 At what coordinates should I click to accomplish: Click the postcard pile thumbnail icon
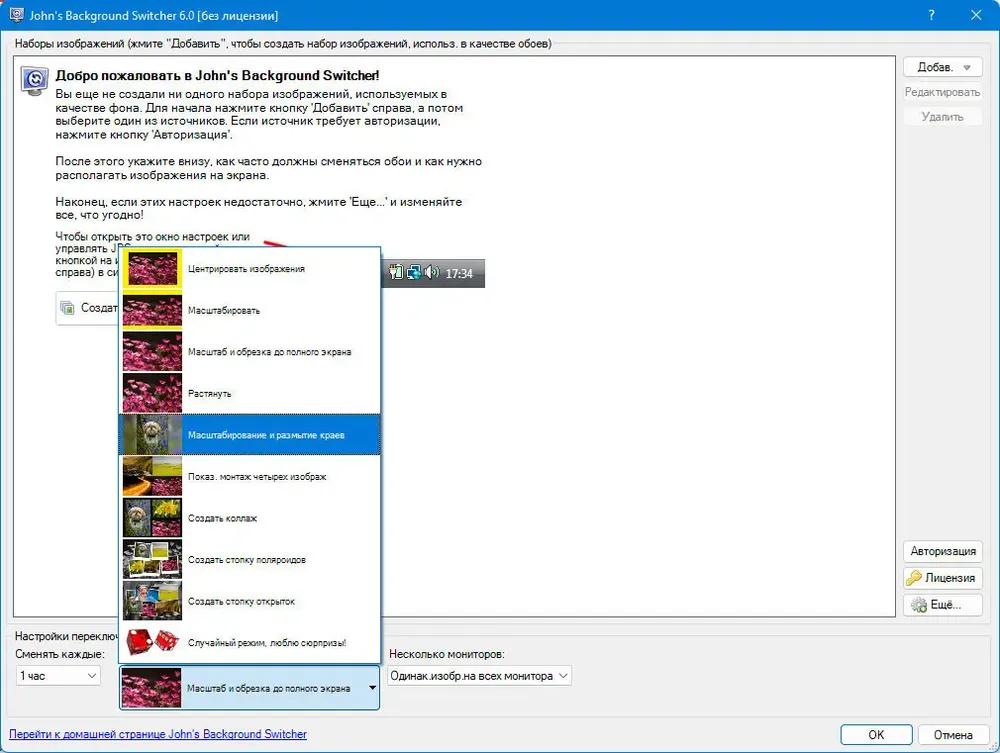pyautogui.click(x=152, y=601)
